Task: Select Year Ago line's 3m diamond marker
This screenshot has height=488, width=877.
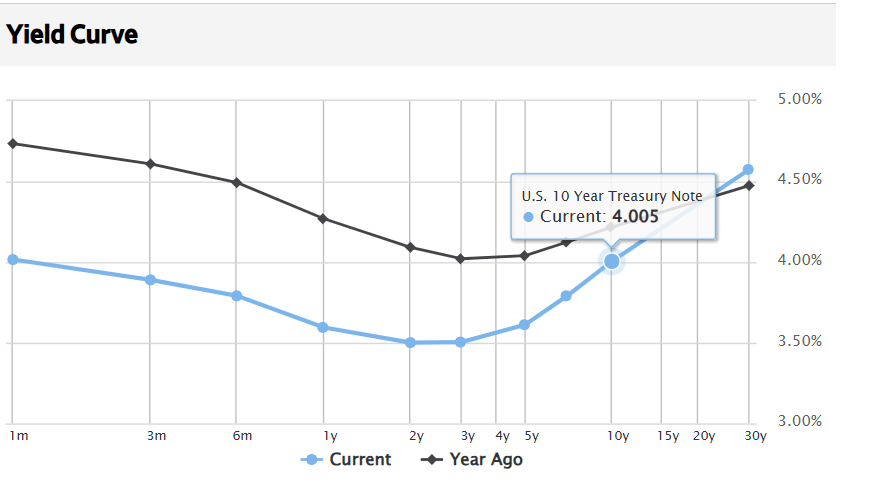Action: [150, 164]
